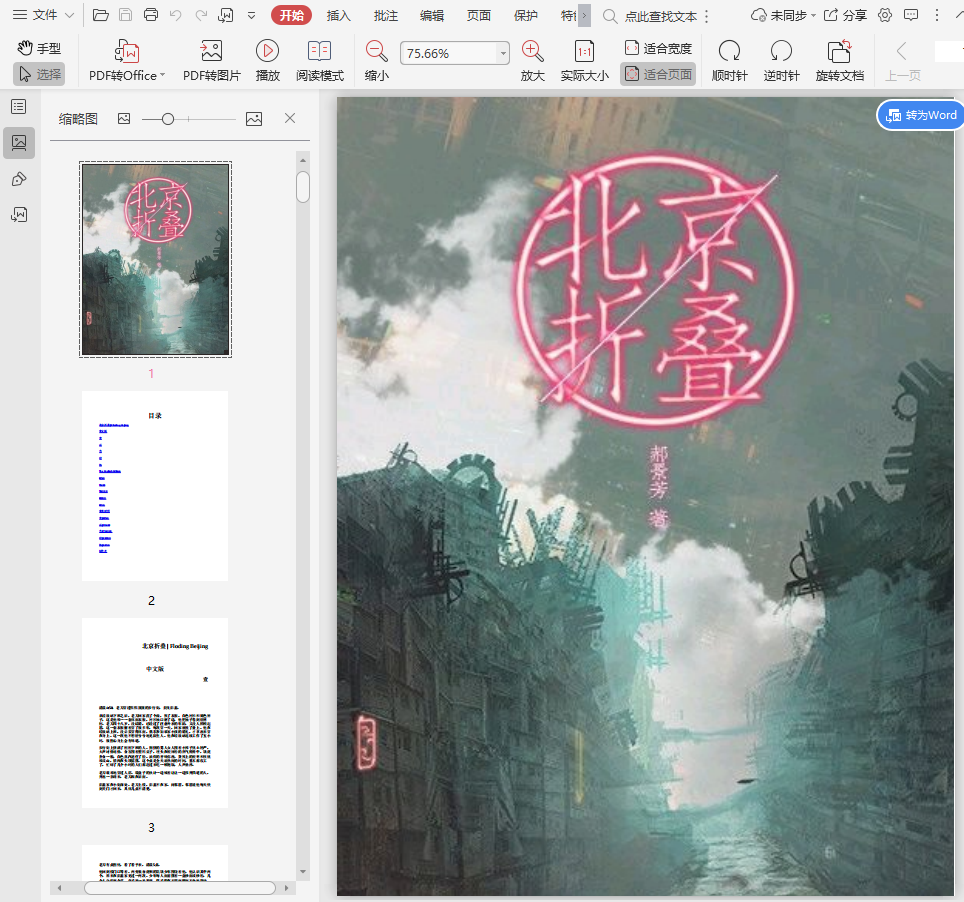Viewport: 964px width, 902px height.
Task: Click the 转为Word floating button
Action: [920, 115]
